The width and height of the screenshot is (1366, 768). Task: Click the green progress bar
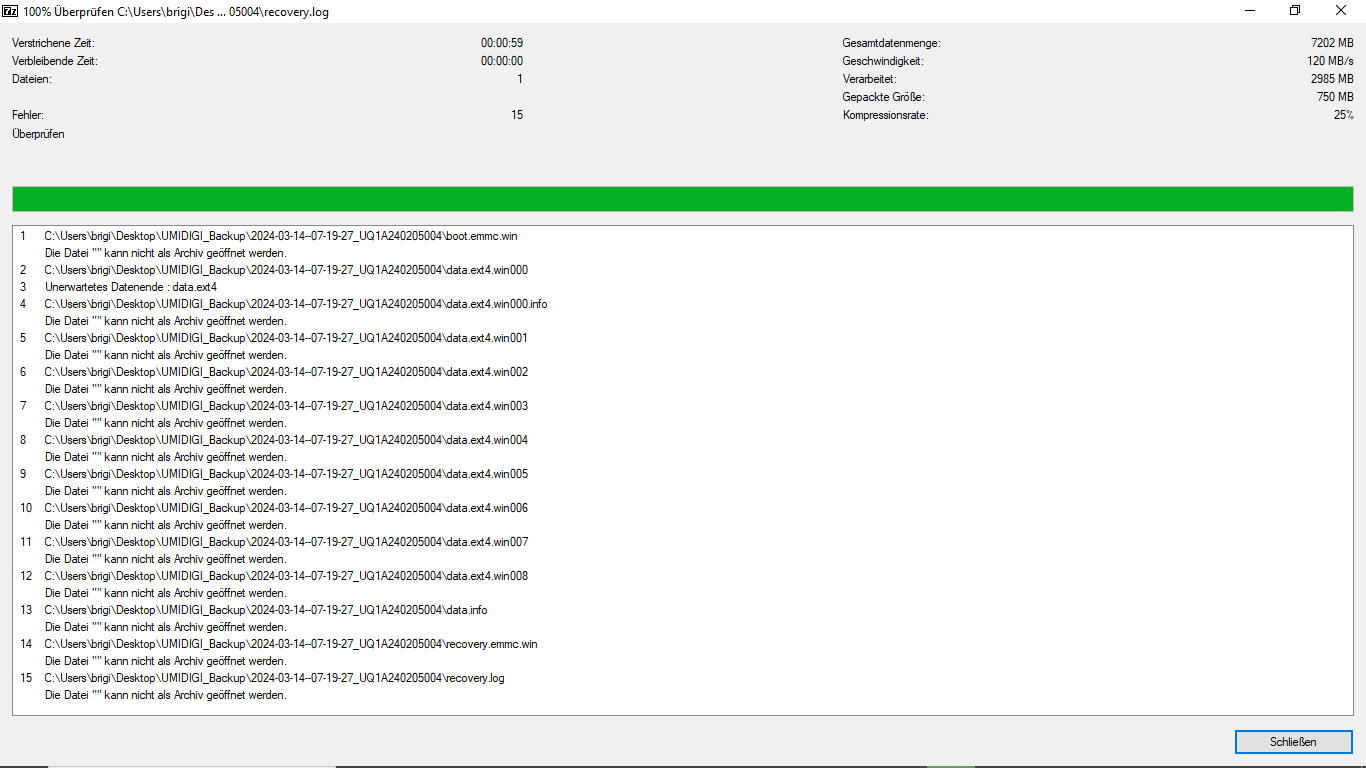point(682,198)
